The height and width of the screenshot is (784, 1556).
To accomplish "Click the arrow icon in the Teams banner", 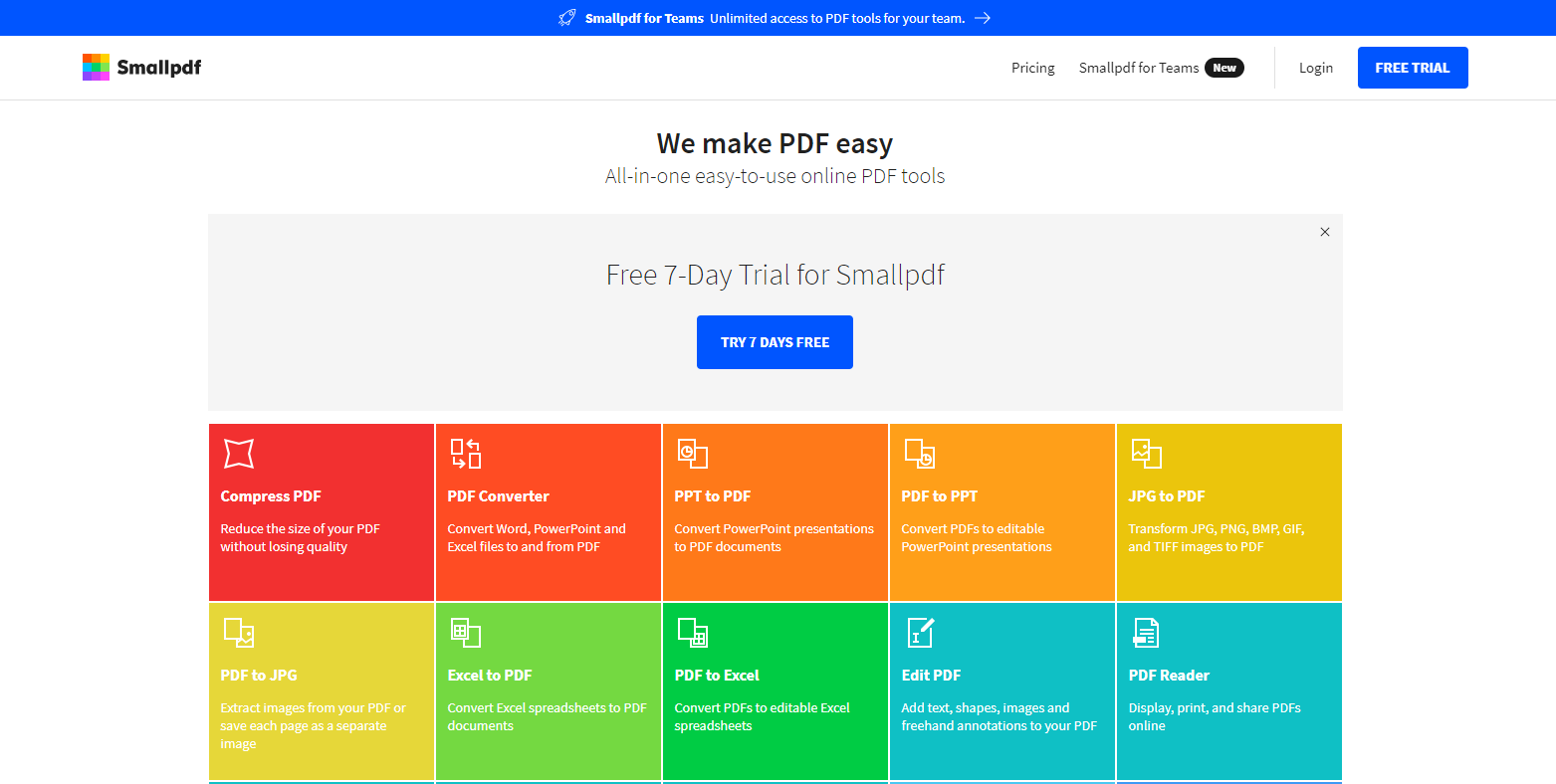I will 983,18.
